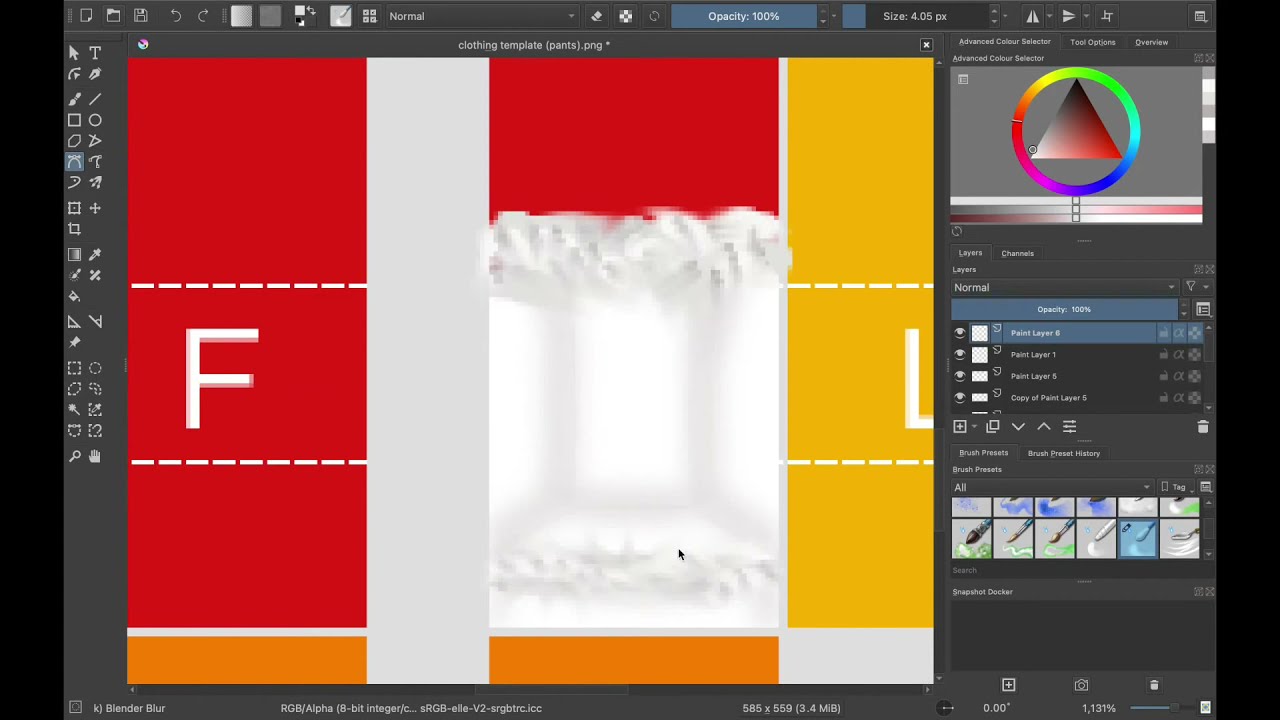This screenshot has height=720, width=1280.
Task: Open the Advanced Colour Selector tab
Action: tap(1004, 42)
